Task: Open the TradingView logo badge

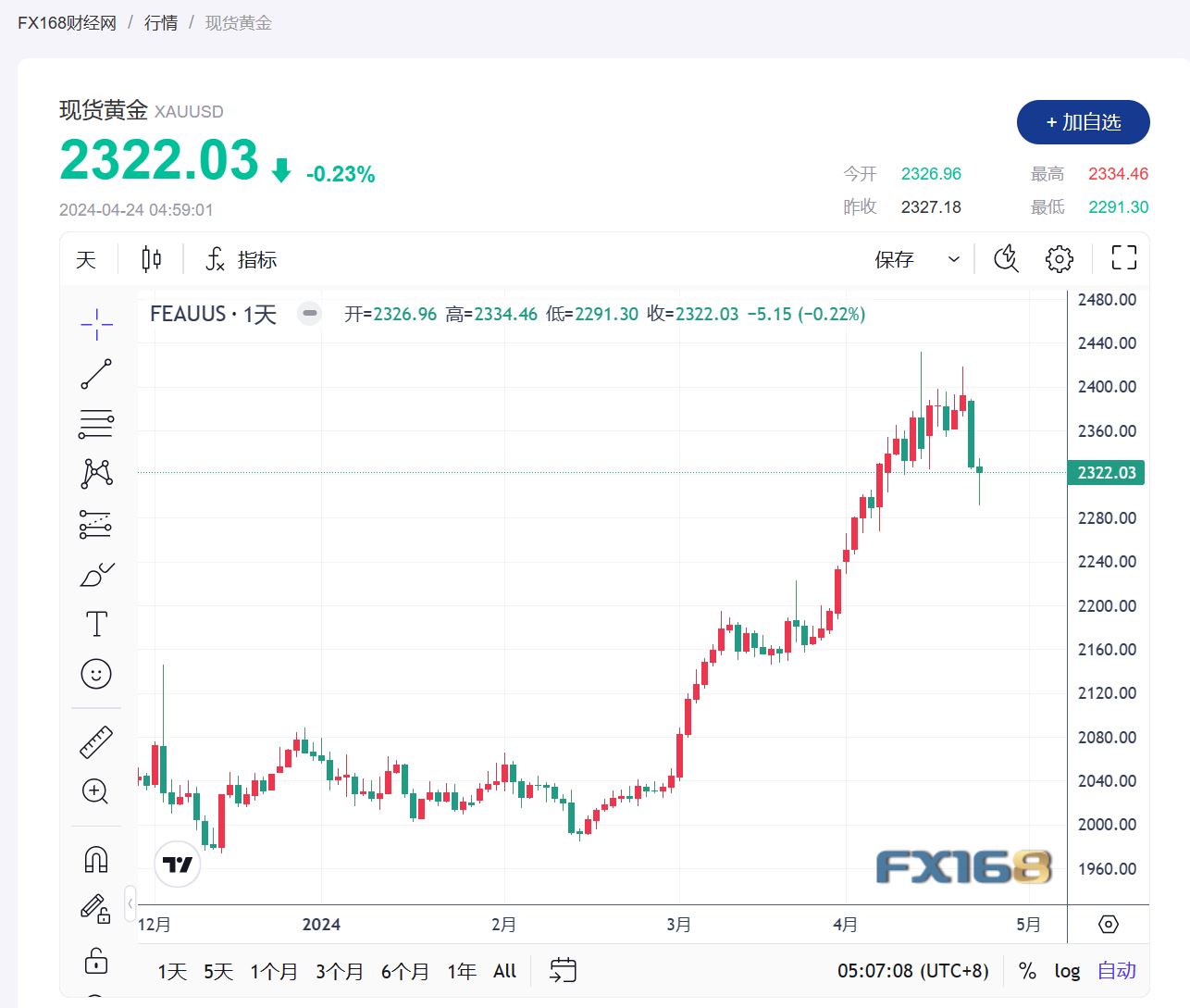Action: tap(178, 865)
